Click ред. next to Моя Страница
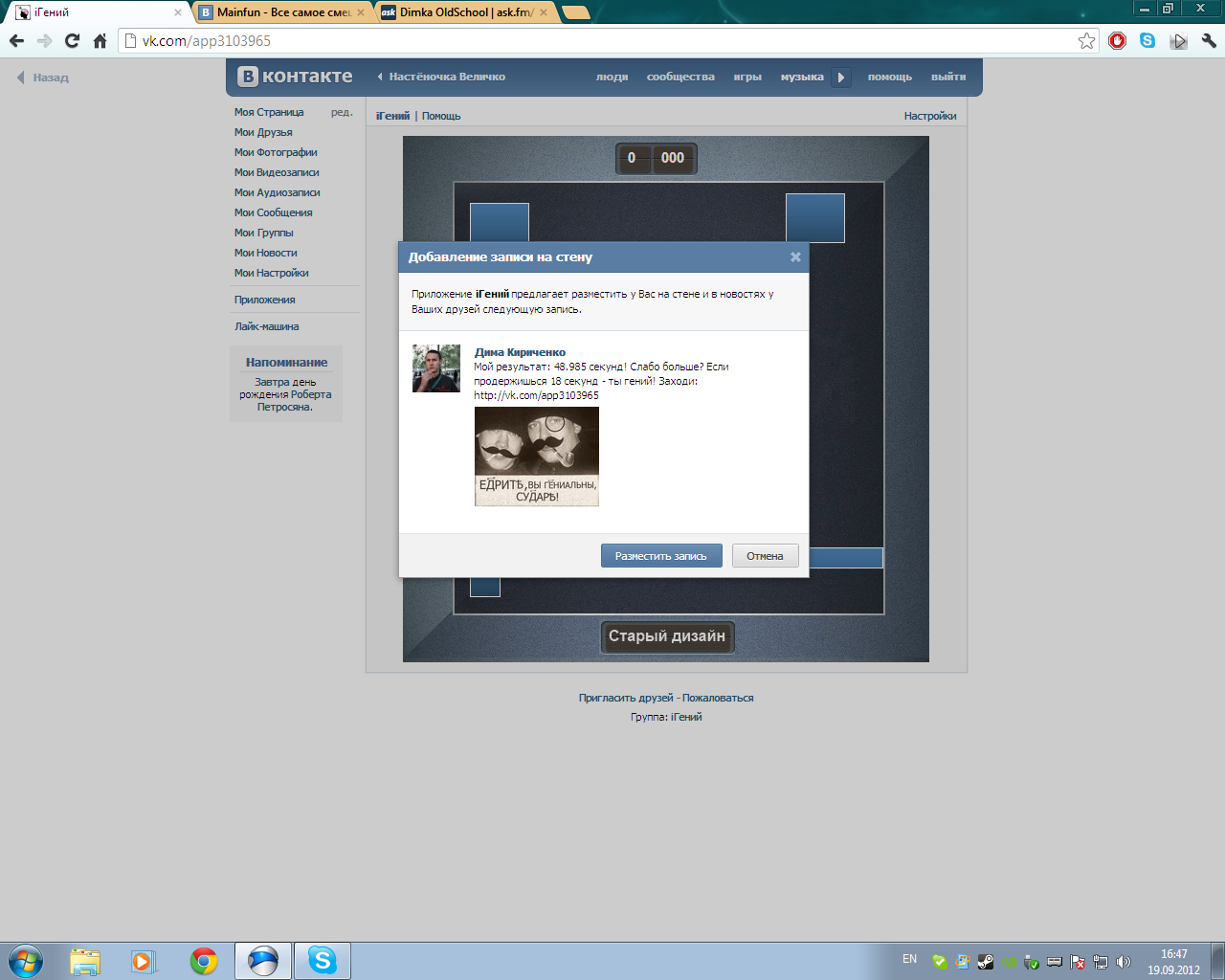 click(342, 112)
